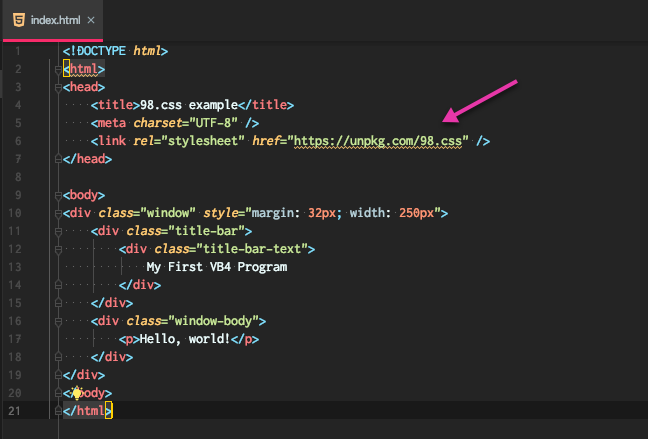Collapse the body section fold marker on line 9
Image resolution: width=648 pixels, height=439 pixels.
point(58,195)
